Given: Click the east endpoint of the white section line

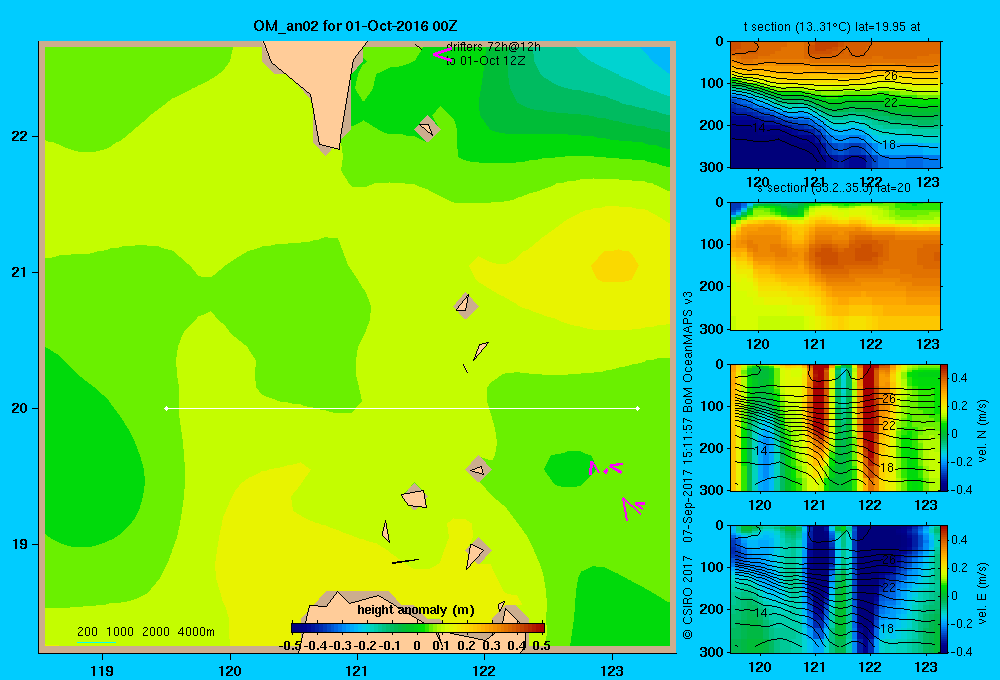Looking at the screenshot, I should [638, 408].
